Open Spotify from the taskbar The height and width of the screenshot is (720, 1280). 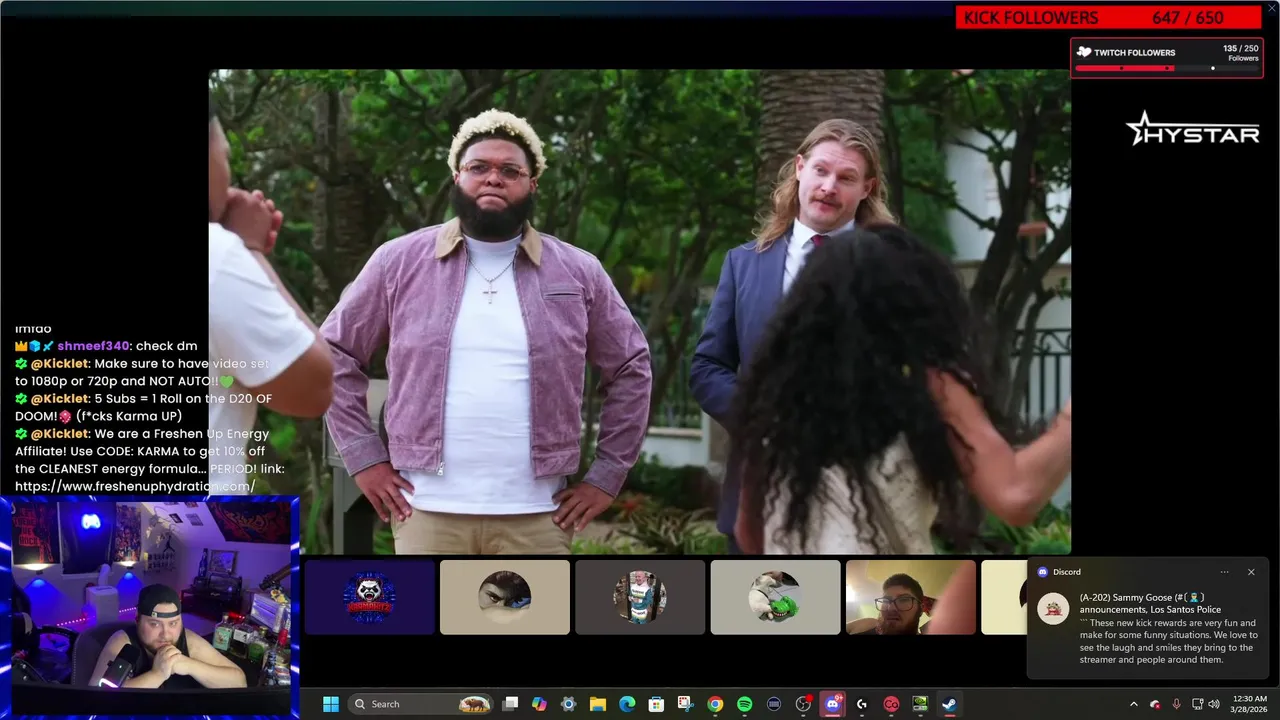pyautogui.click(x=744, y=704)
